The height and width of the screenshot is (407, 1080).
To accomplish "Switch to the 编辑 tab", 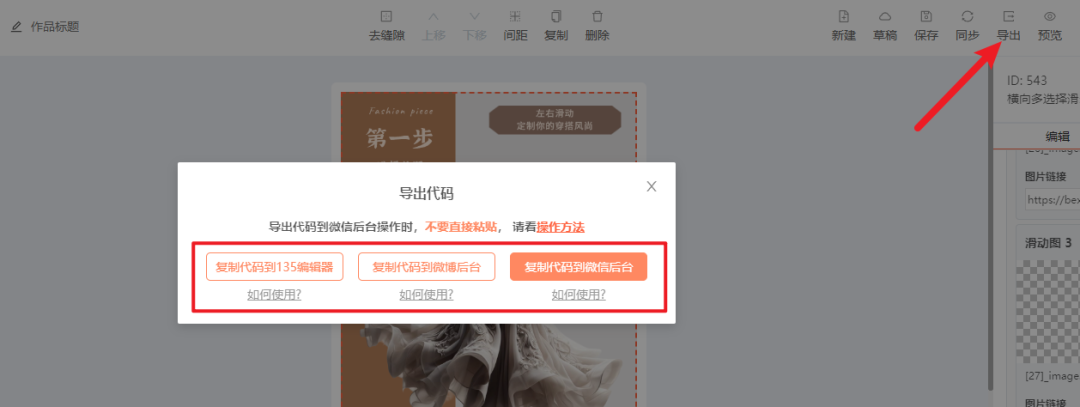I will tap(1057, 136).
